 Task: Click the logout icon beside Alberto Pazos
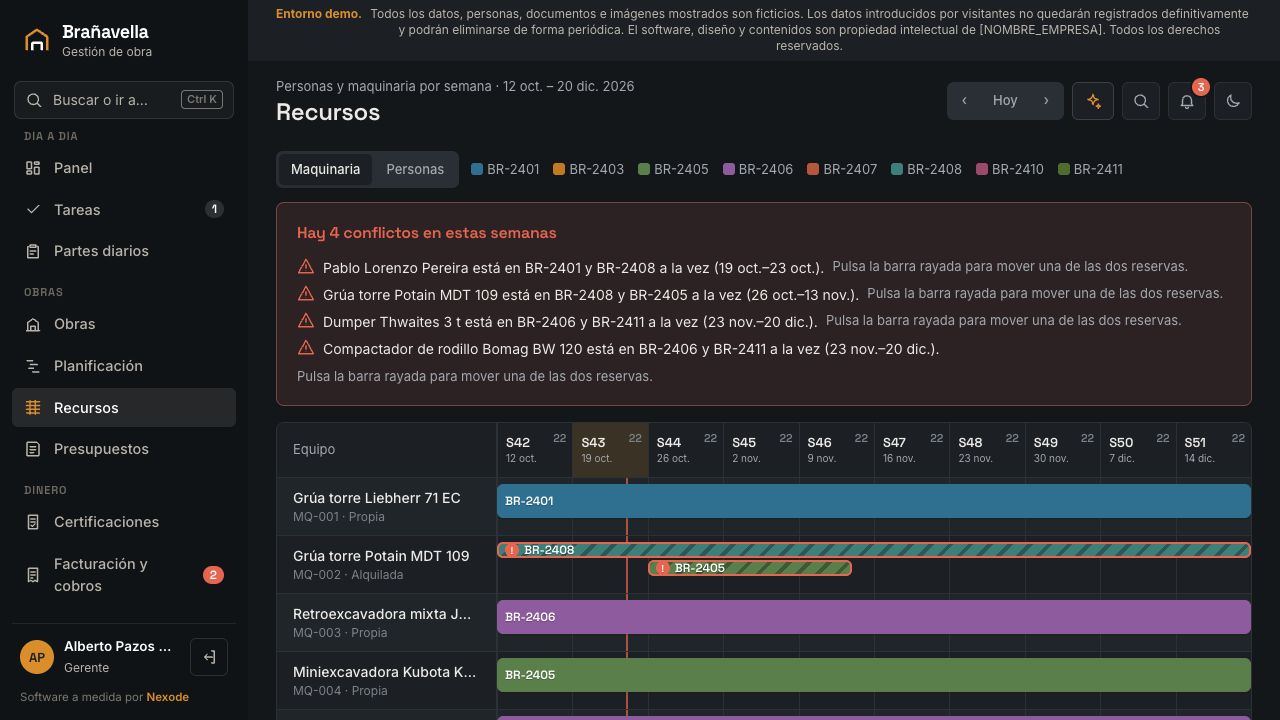(x=209, y=657)
